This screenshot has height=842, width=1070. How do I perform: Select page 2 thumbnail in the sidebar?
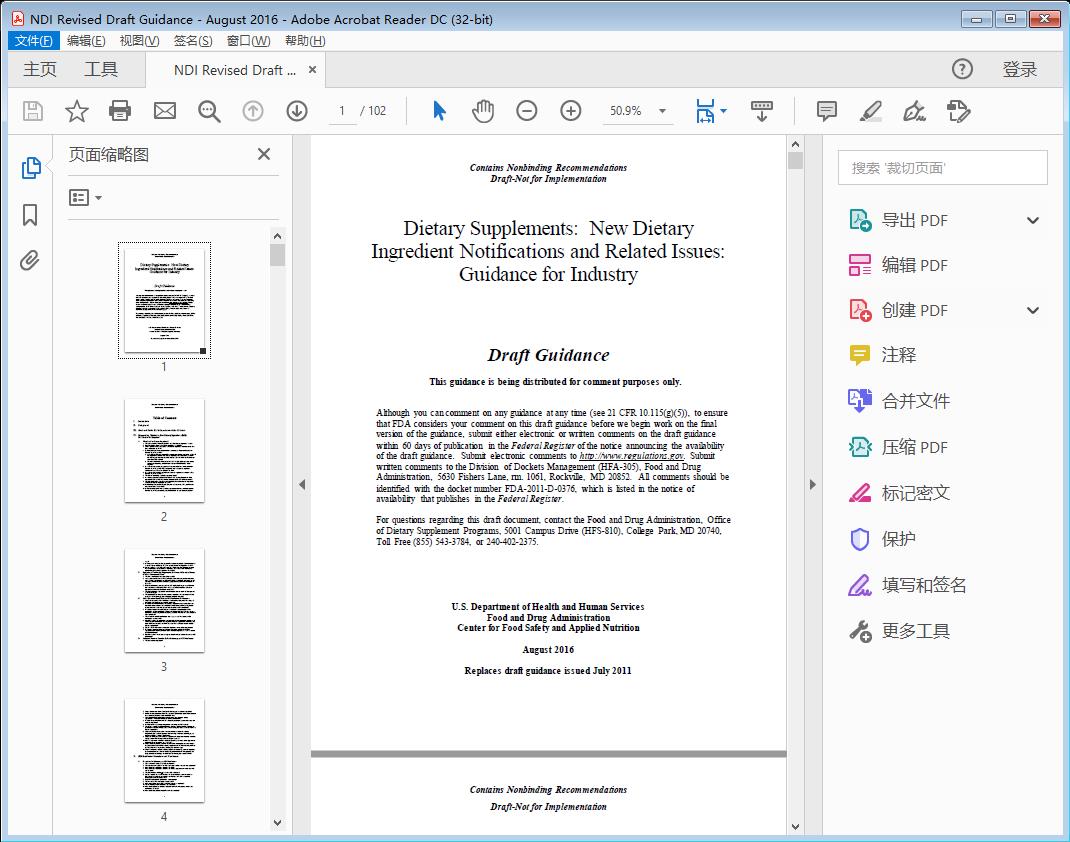point(163,450)
